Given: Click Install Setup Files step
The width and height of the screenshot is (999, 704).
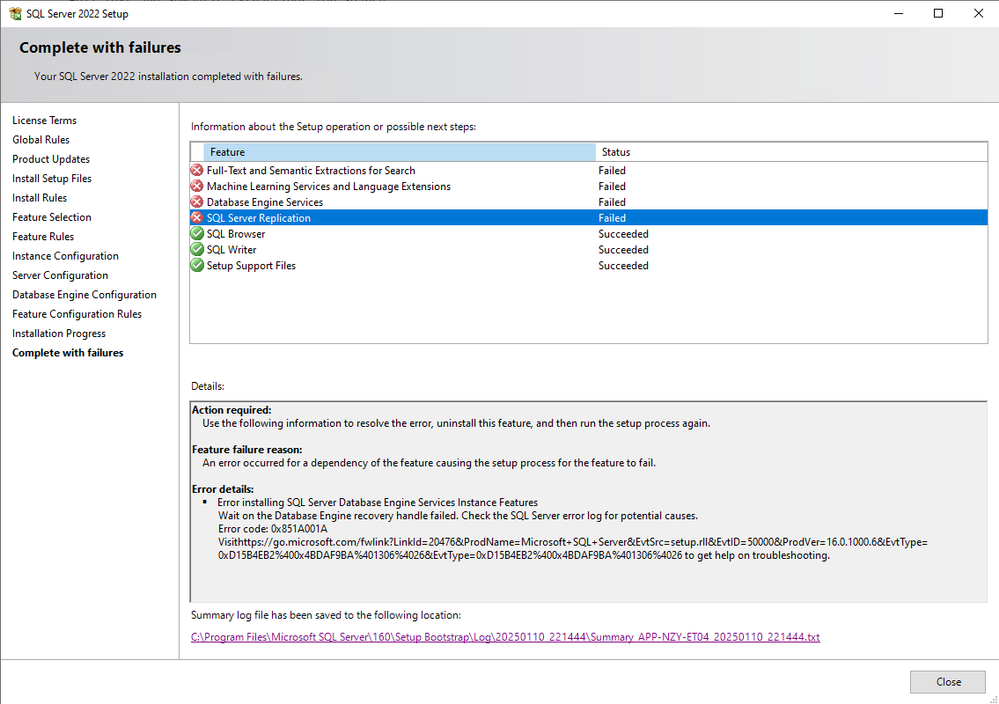Looking at the screenshot, I should [52, 178].
